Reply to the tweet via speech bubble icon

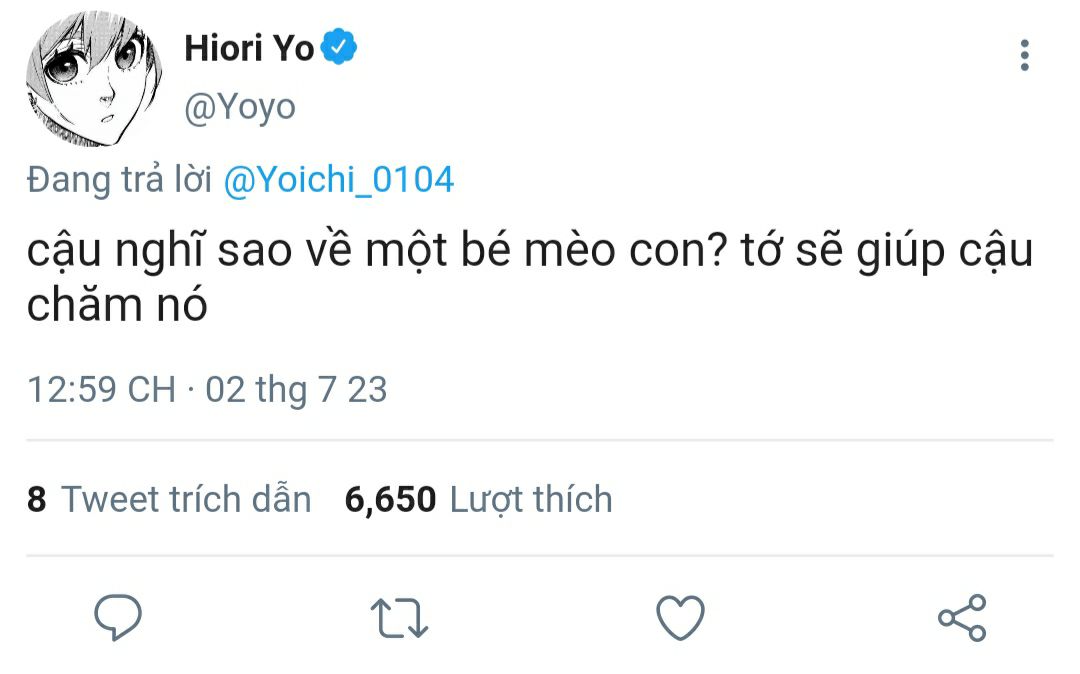[118, 617]
